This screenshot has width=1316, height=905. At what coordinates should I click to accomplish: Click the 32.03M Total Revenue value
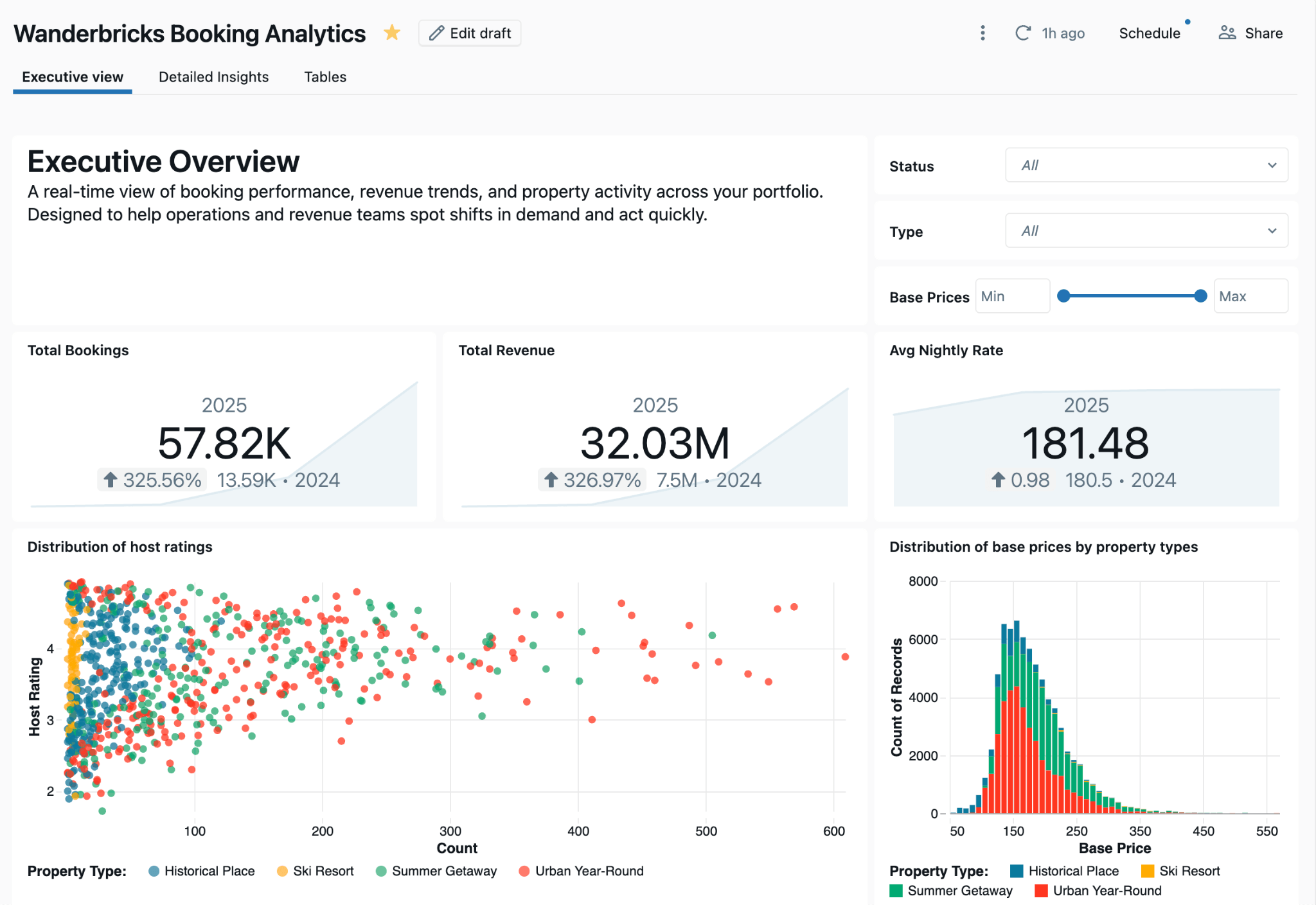(x=655, y=443)
